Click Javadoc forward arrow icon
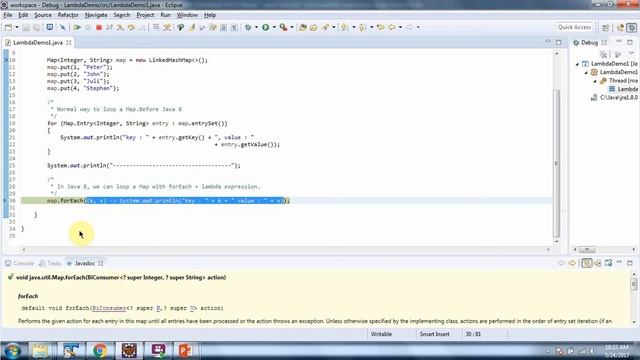The height and width of the screenshot is (360, 640). (572, 263)
